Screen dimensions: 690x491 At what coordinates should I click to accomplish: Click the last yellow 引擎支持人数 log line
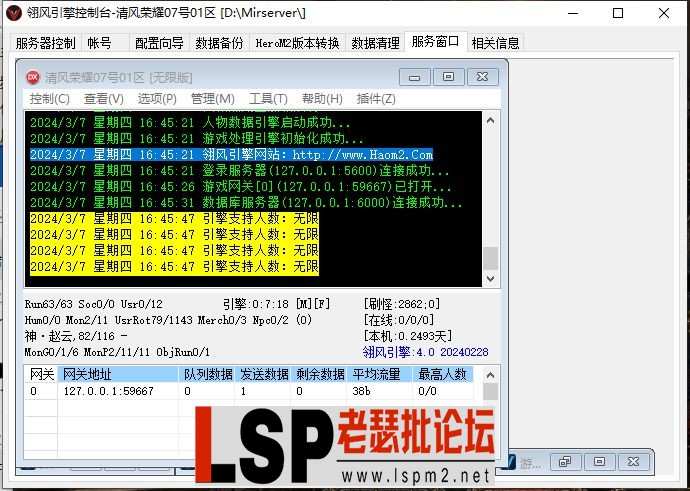(x=174, y=267)
